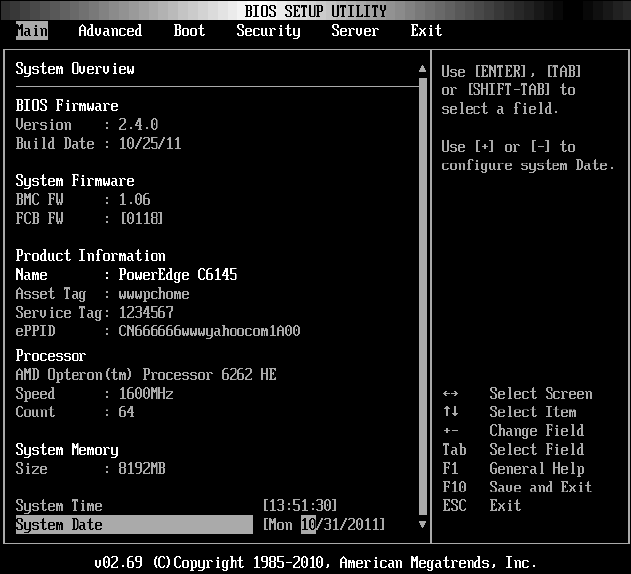Viewport: 631px width, 574px height.
Task: Click Service Tag value 1234567
Action: (146, 312)
